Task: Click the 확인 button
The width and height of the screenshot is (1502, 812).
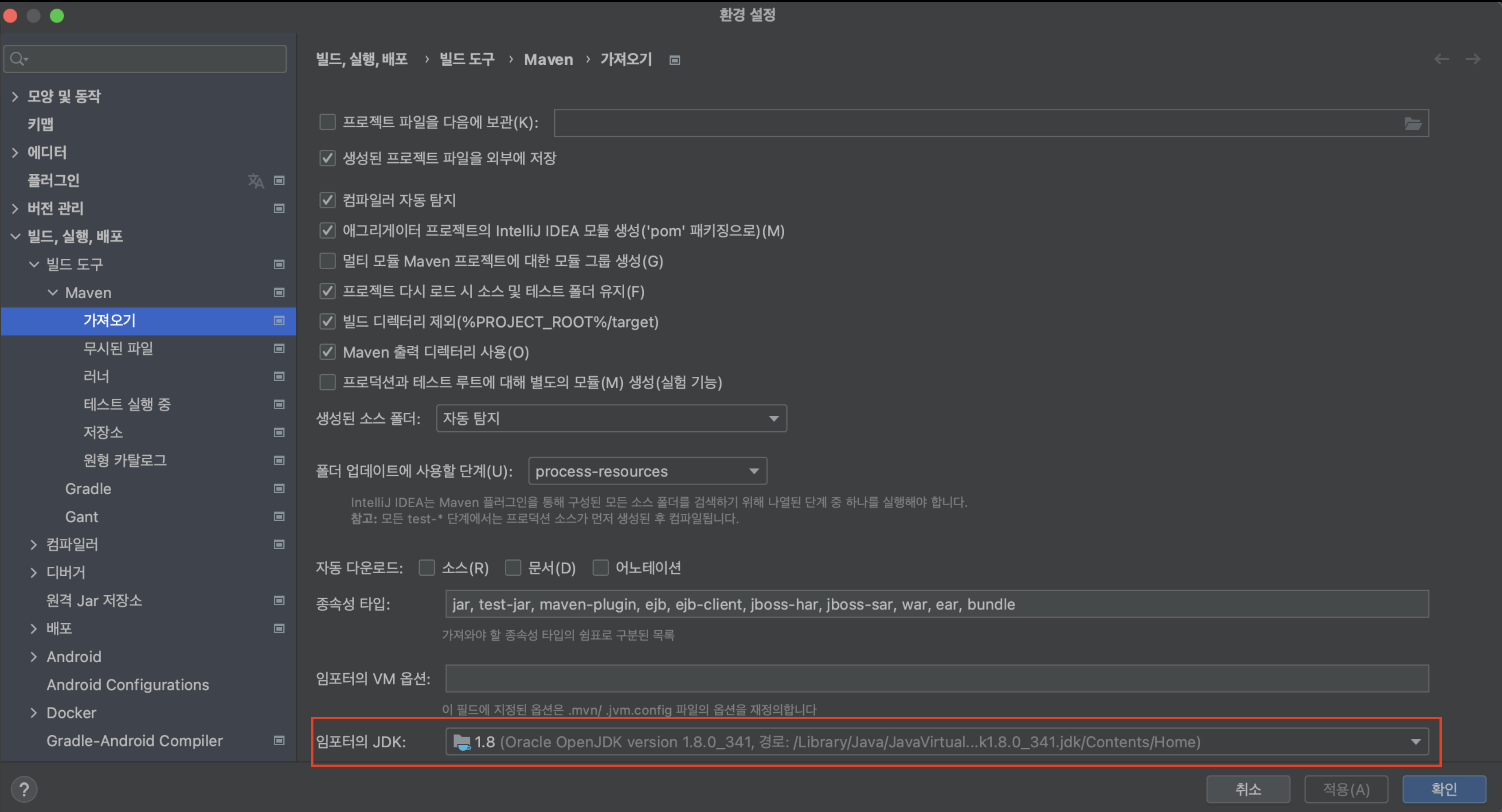Action: point(1443,789)
